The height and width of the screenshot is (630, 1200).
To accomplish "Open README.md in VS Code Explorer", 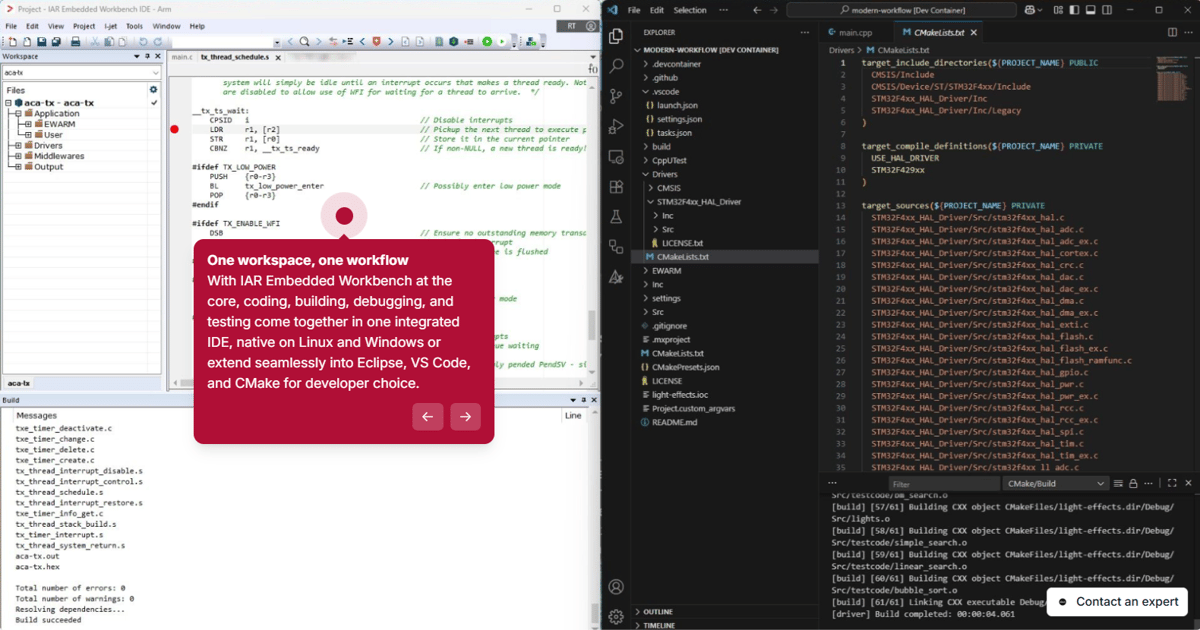I will click(x=674, y=422).
